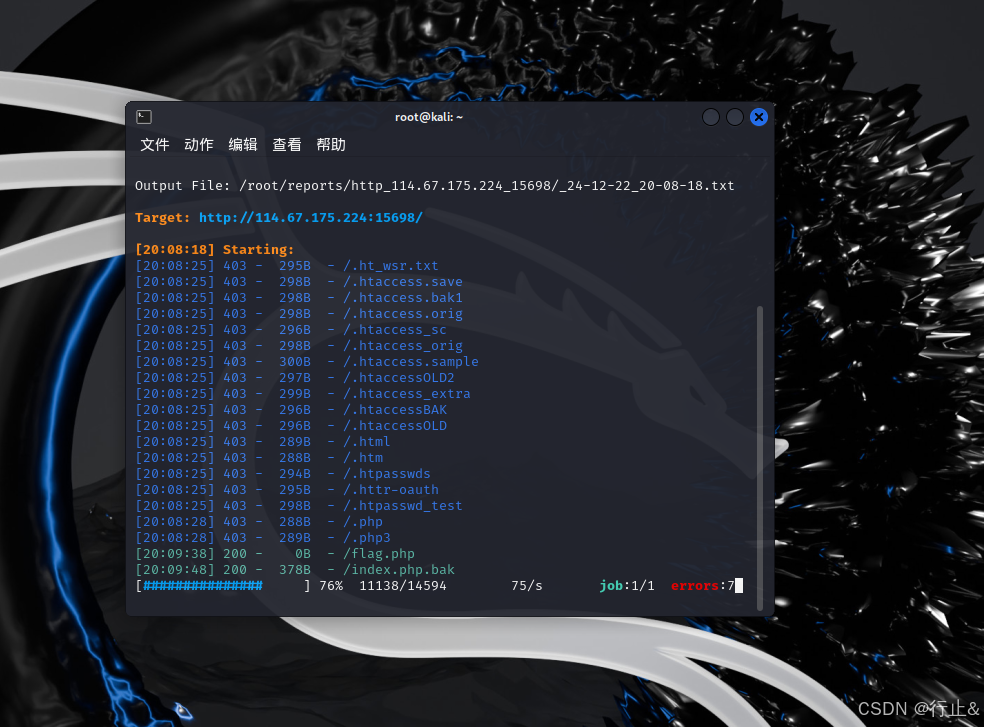
Task: Click the 0B size of flag.php
Action: pyautogui.click(x=303, y=554)
